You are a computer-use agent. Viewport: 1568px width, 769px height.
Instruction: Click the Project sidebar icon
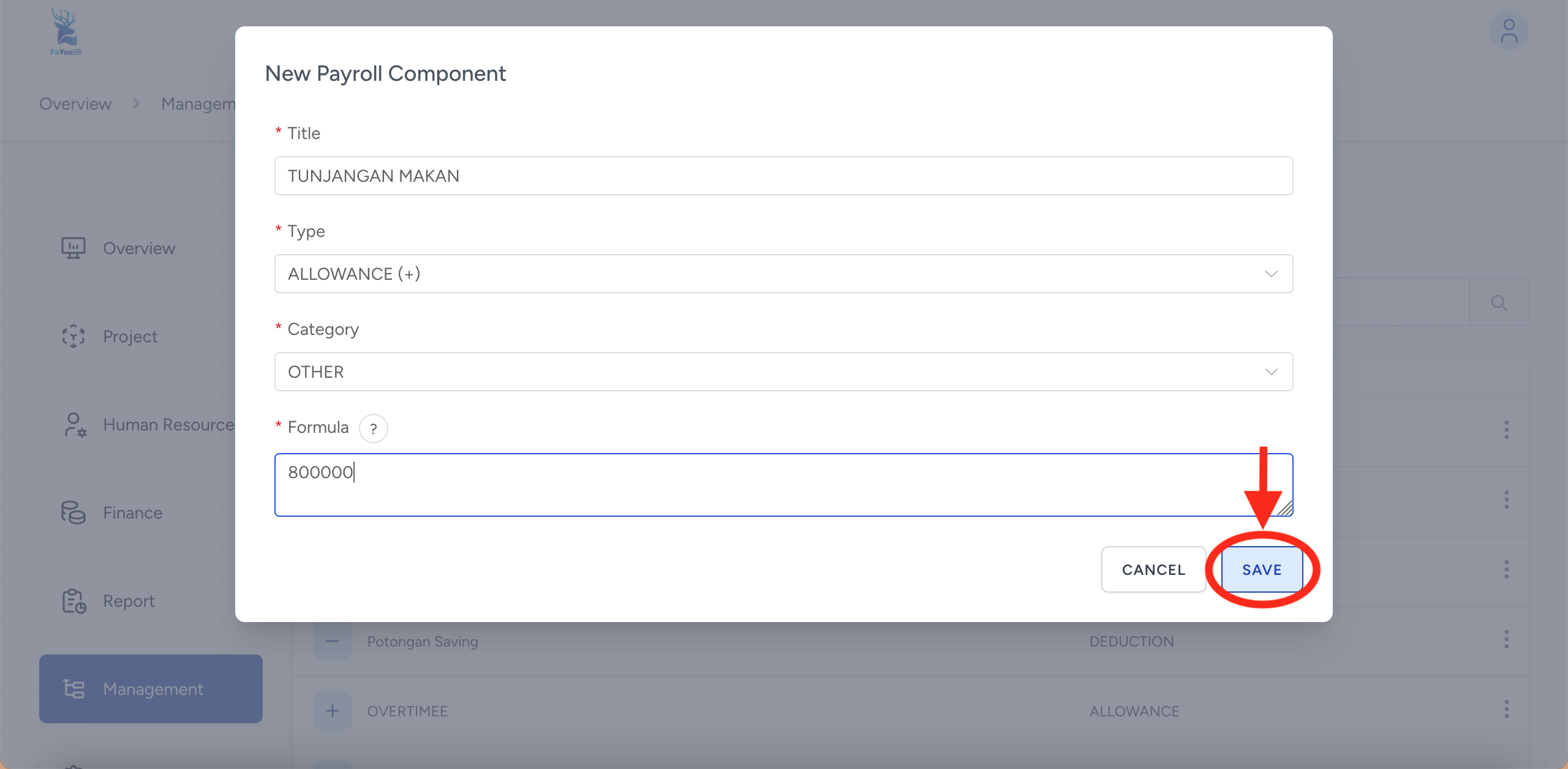73,336
